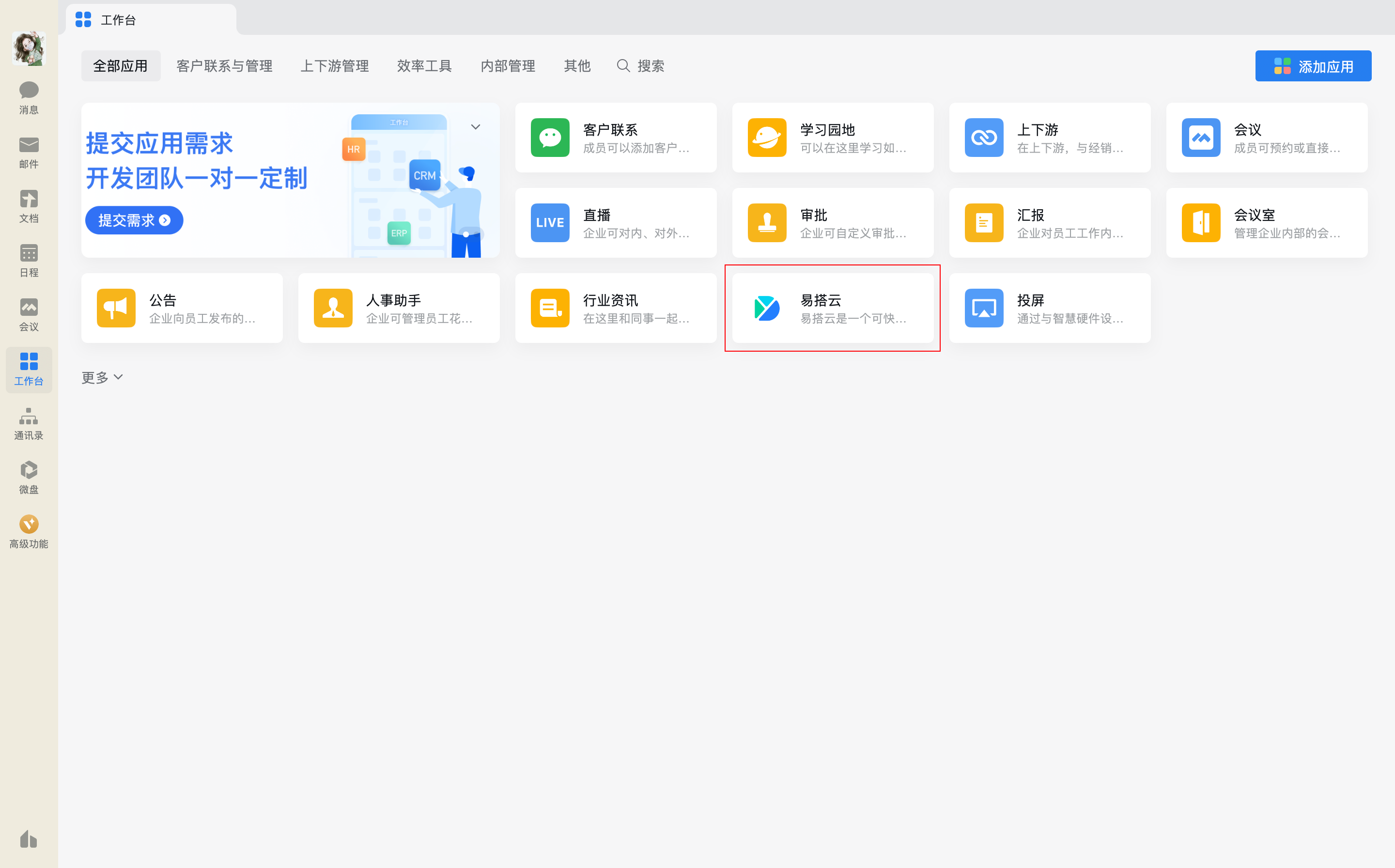Open 通讯录 contacts in the sidebar
Image resolution: width=1395 pixels, height=868 pixels.
pos(29,423)
